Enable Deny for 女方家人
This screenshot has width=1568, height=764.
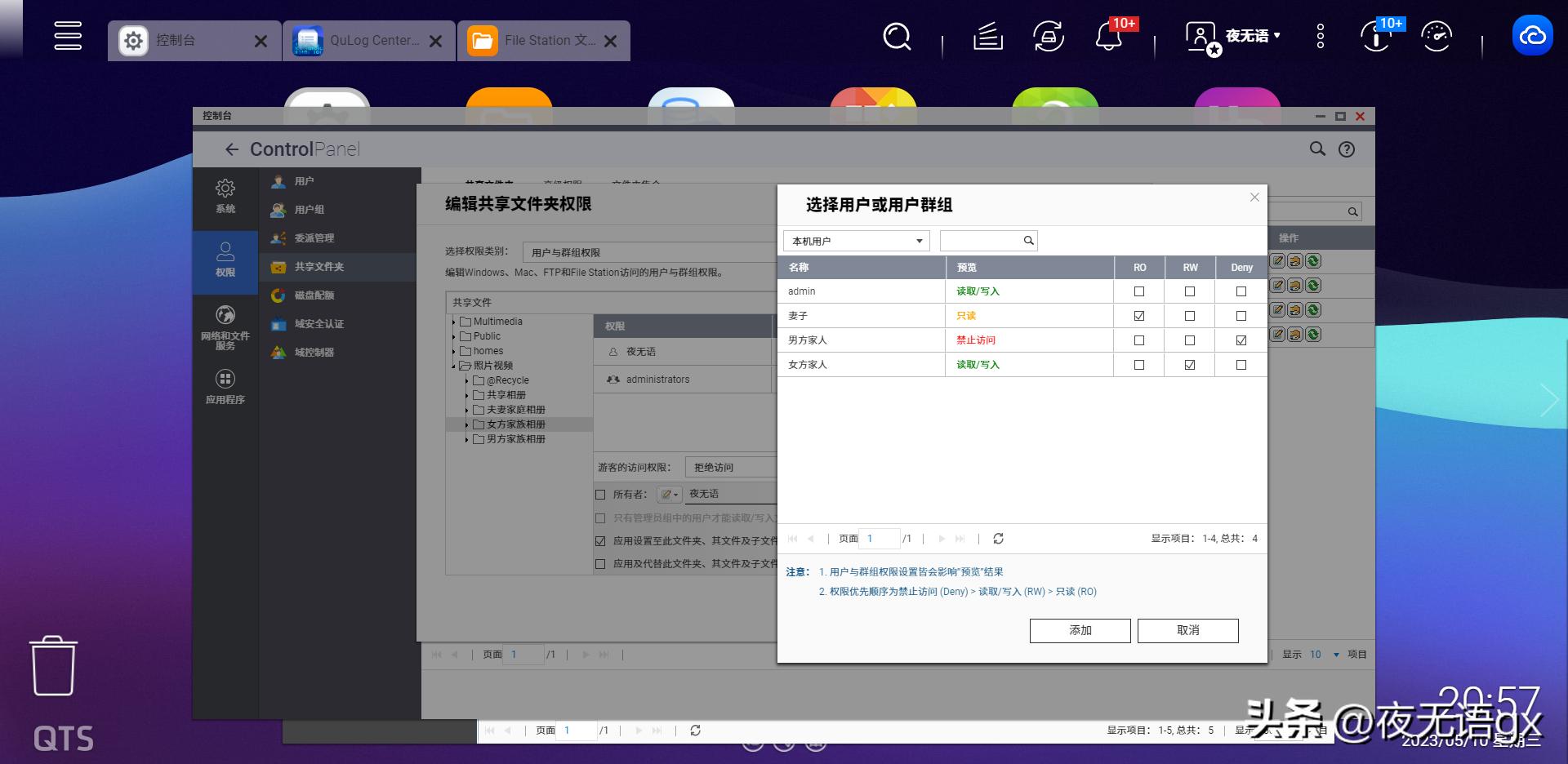pyautogui.click(x=1241, y=364)
